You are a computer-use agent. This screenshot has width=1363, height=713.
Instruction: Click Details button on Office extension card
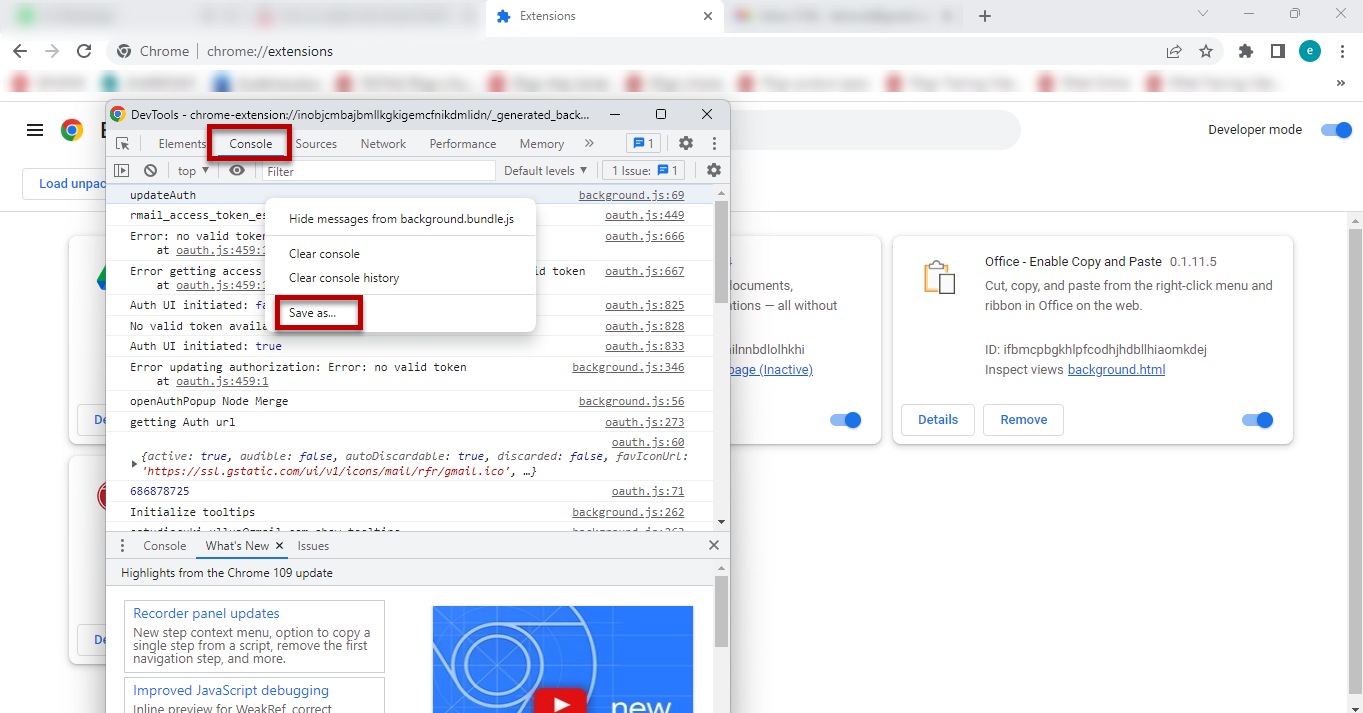click(938, 420)
